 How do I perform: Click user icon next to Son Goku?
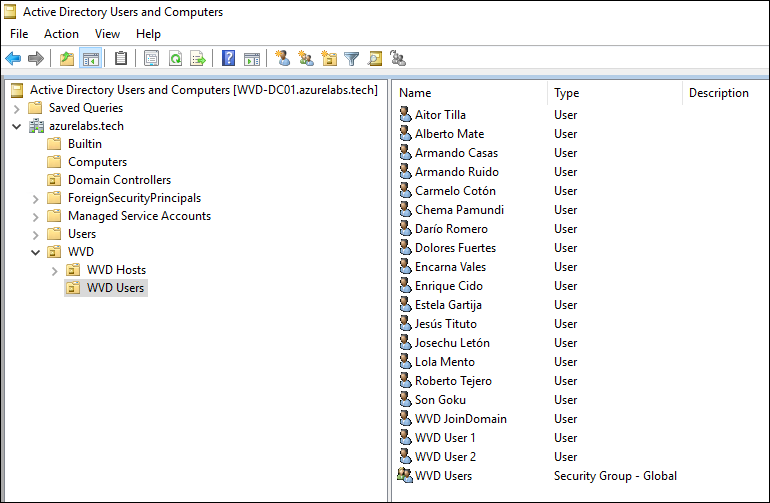(x=405, y=399)
